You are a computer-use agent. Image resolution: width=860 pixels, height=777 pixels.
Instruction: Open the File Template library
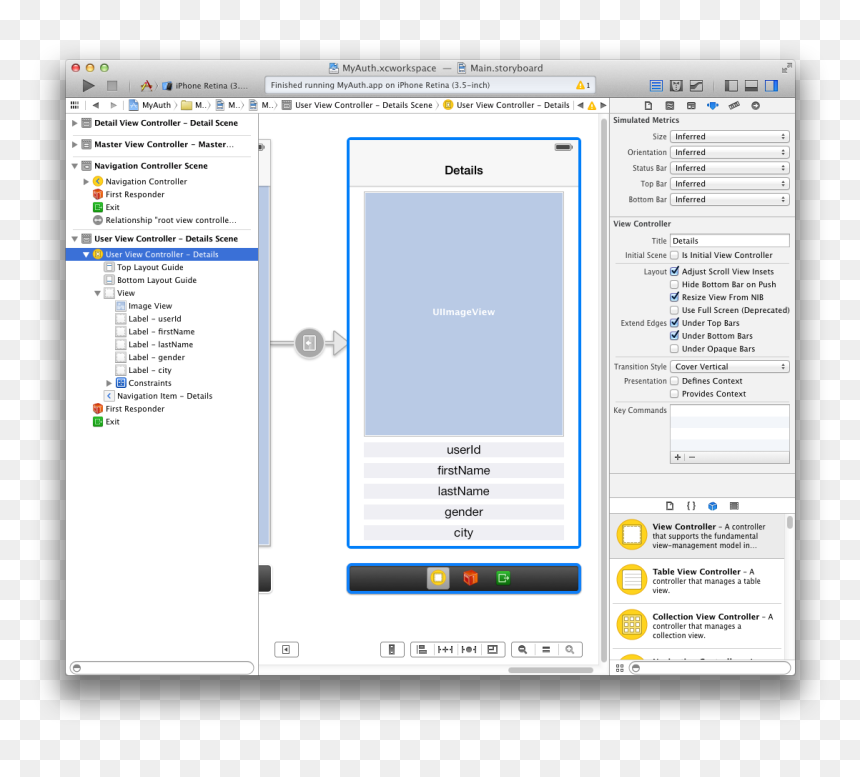[x=670, y=506]
